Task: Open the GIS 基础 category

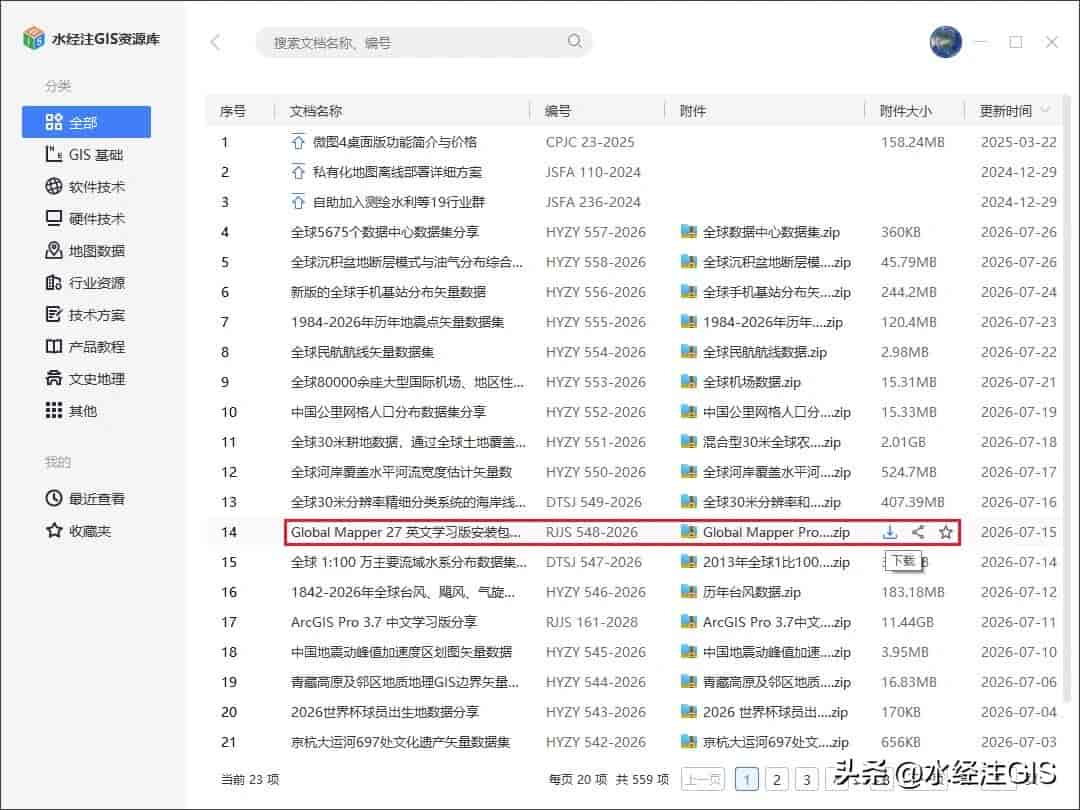Action: tap(86, 154)
